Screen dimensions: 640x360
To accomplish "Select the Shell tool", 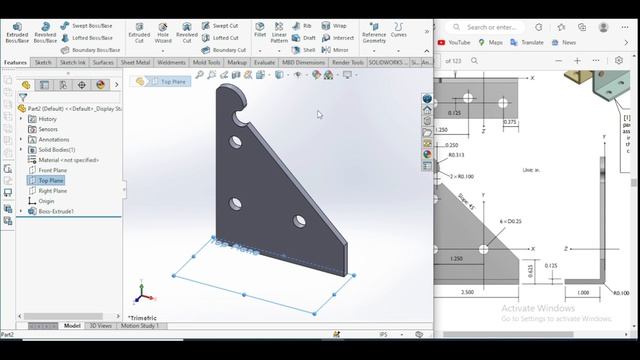I will click(303, 50).
